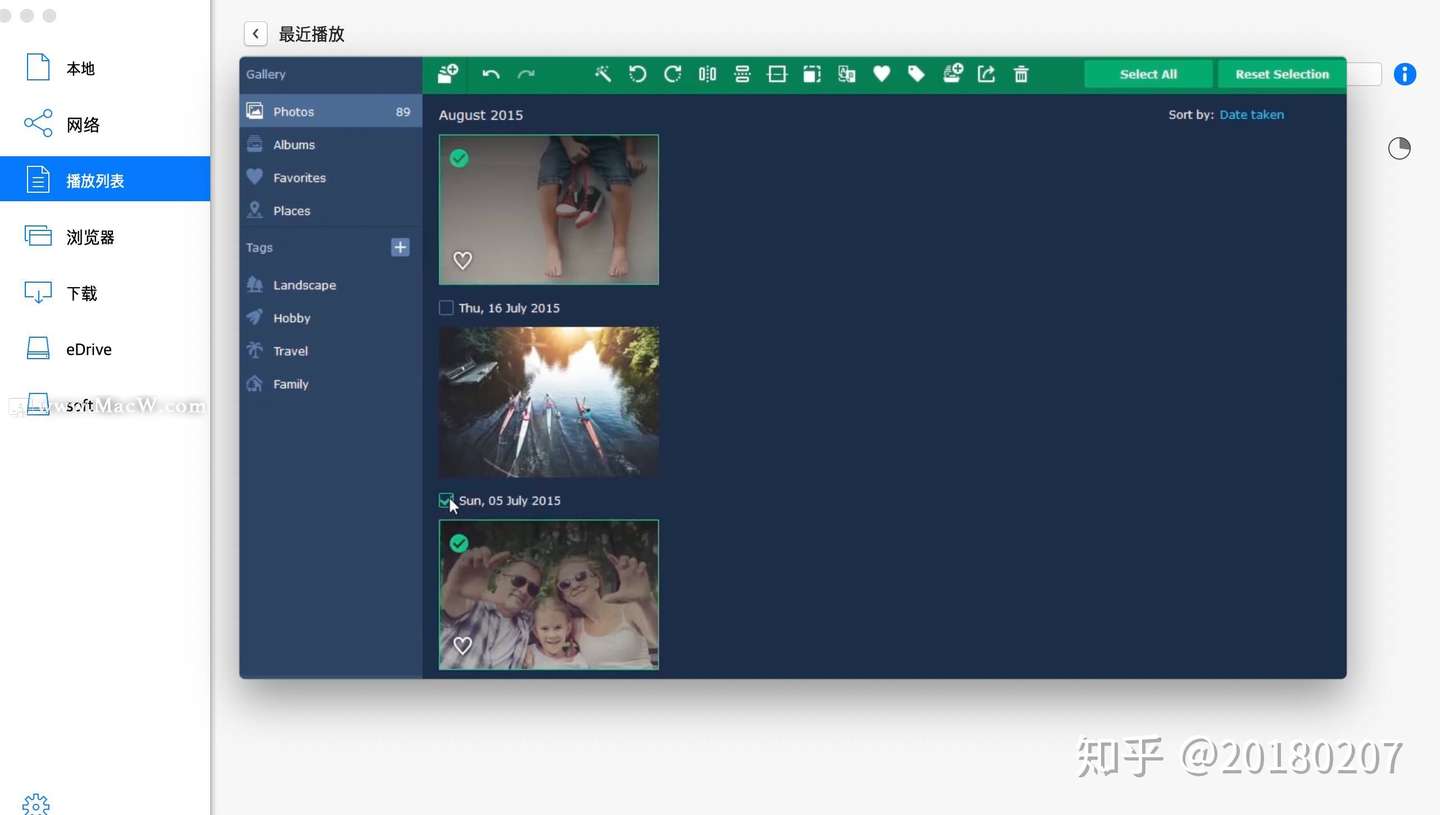Add selected photos to favorites via toolbar heart
The image size is (1440, 815).
tap(881, 74)
